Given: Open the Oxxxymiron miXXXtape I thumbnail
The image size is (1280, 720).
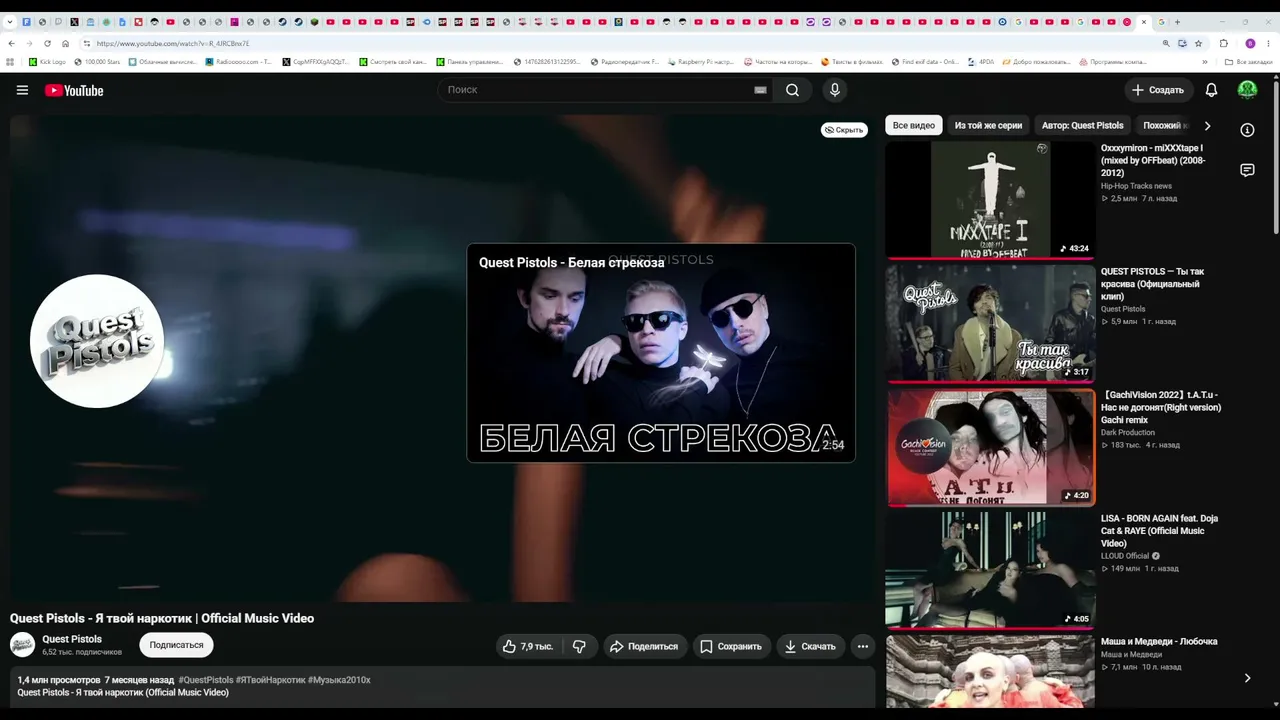Looking at the screenshot, I should pos(990,199).
